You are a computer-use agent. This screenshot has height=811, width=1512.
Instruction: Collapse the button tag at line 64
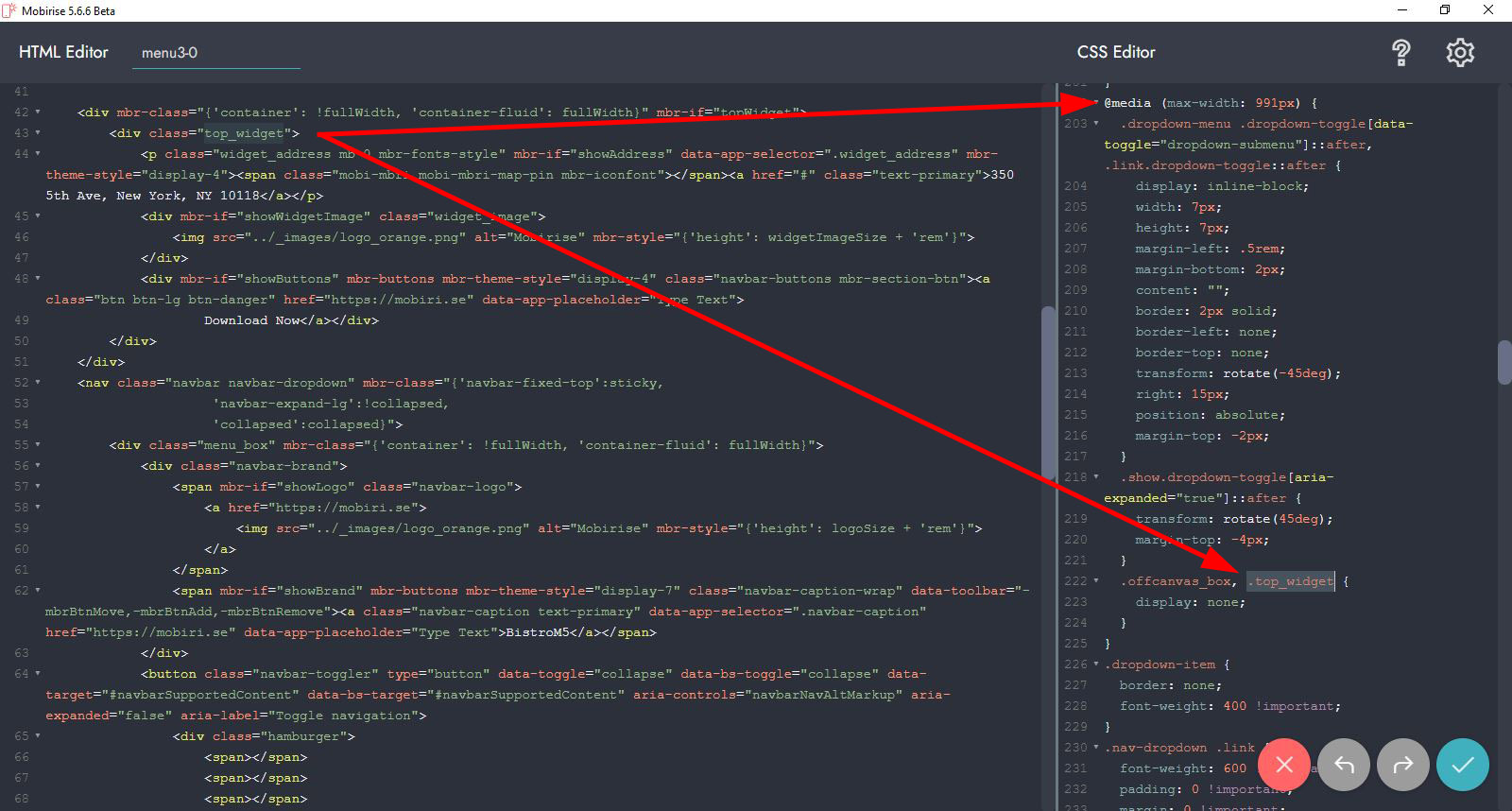[x=38, y=674]
